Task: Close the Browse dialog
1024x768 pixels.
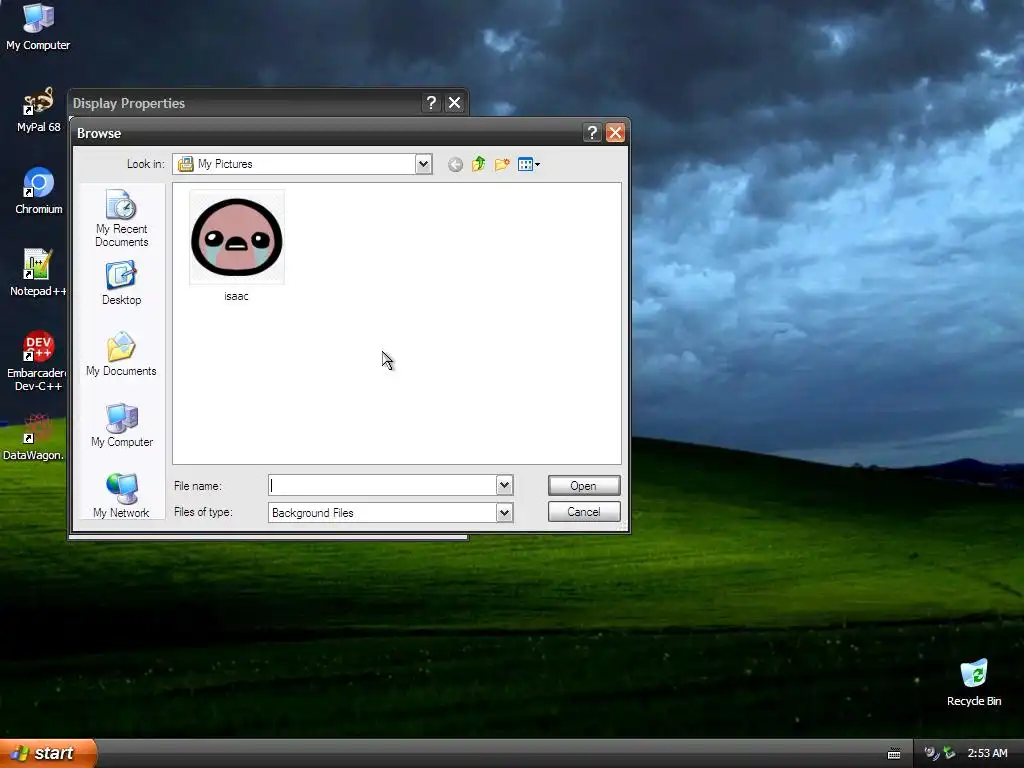Action: point(615,133)
